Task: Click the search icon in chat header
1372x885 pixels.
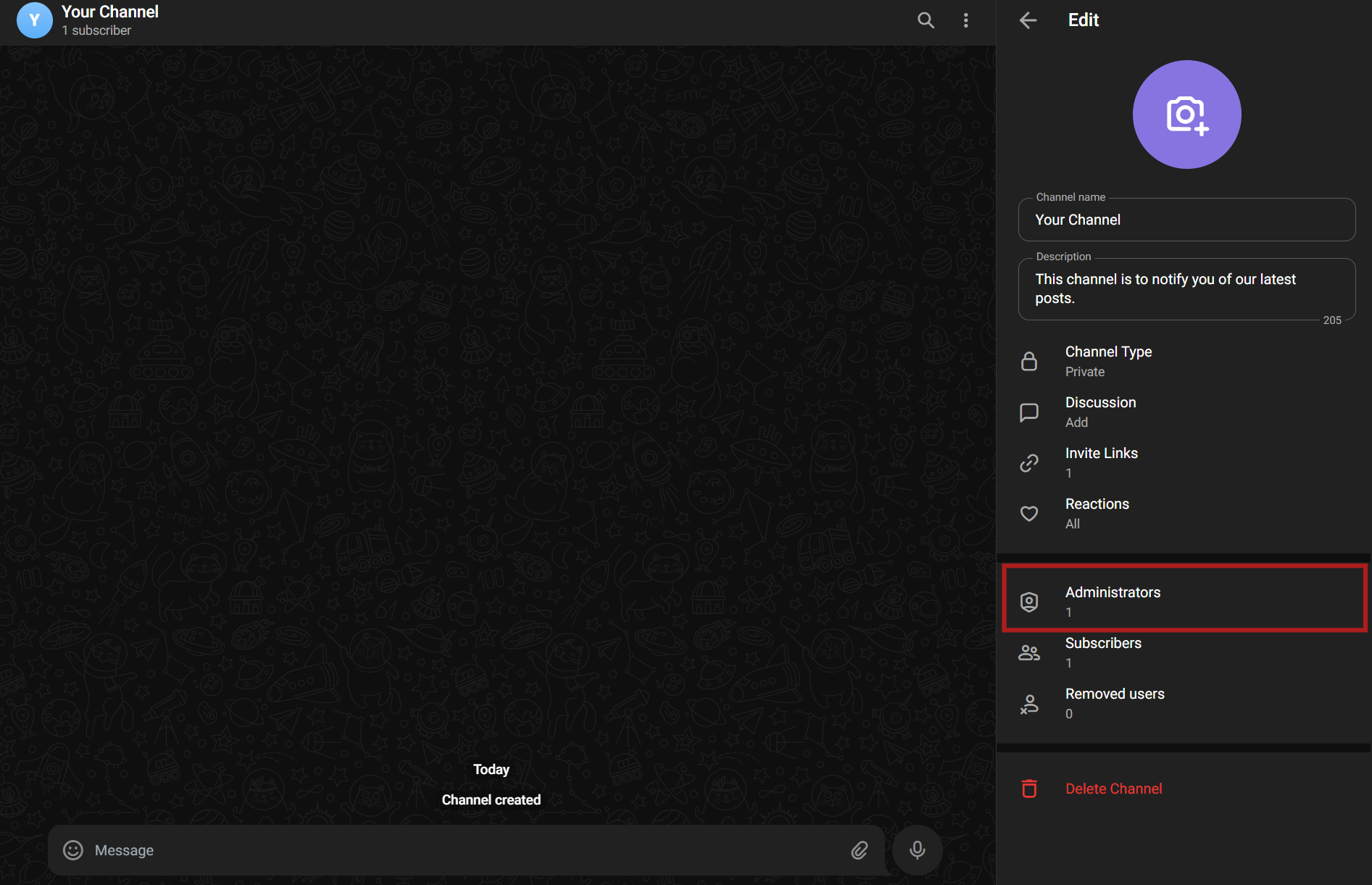Action: 926,20
